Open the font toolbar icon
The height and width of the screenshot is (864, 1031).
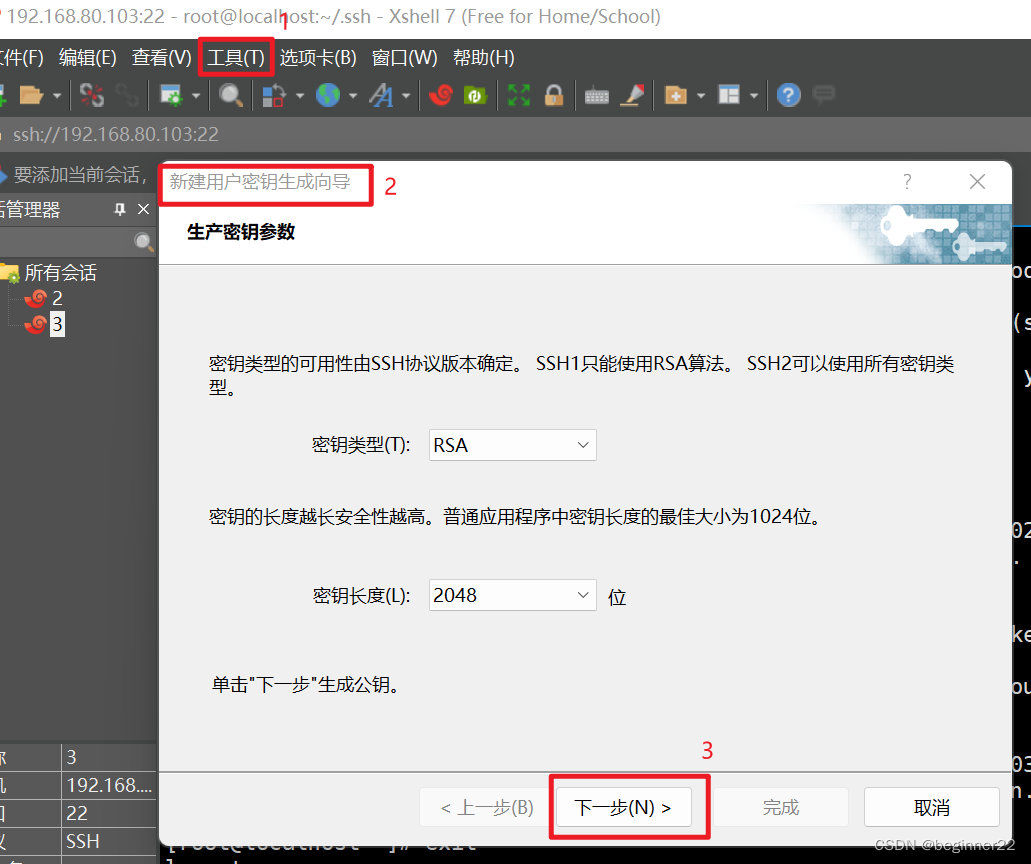[x=381, y=95]
